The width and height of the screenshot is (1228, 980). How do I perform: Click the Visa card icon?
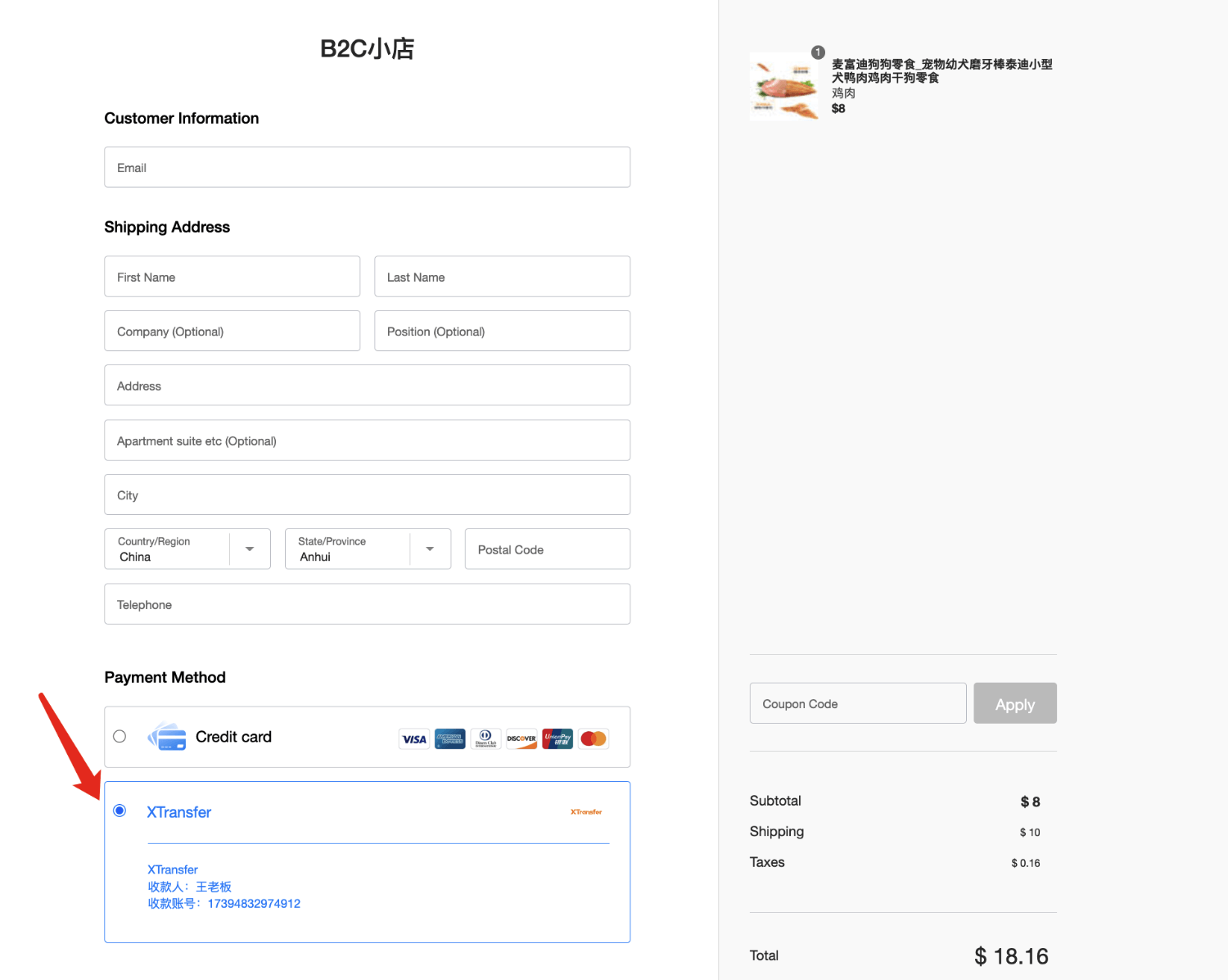[414, 738]
